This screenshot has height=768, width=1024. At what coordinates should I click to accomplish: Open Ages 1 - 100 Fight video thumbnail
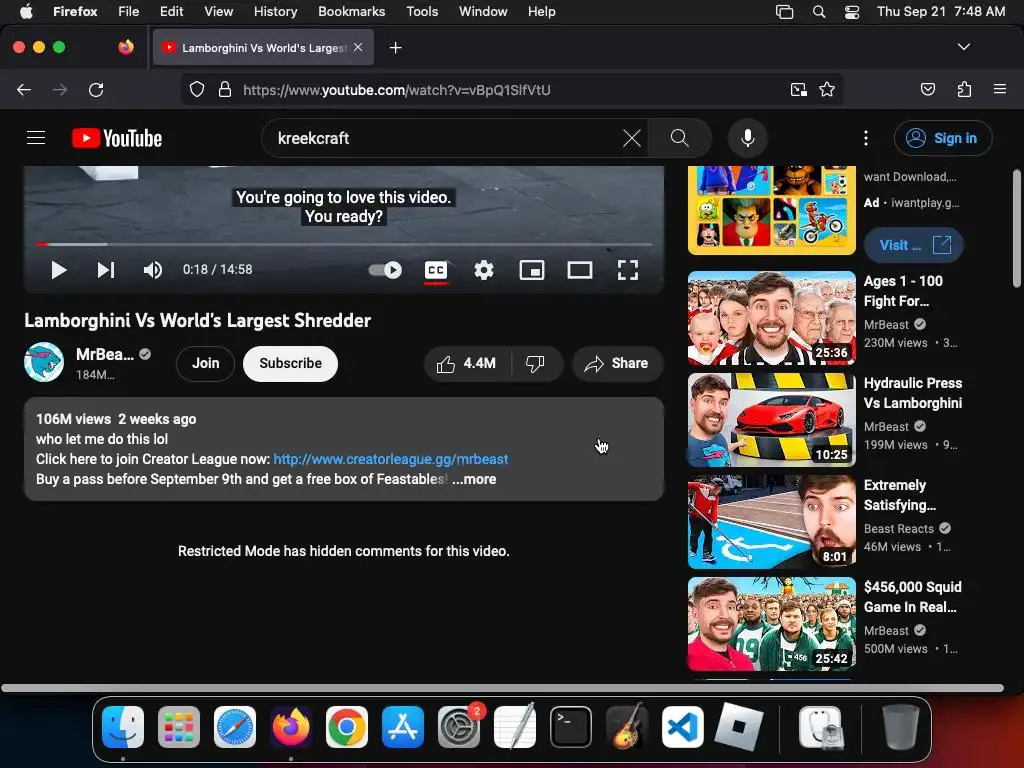tap(772, 318)
